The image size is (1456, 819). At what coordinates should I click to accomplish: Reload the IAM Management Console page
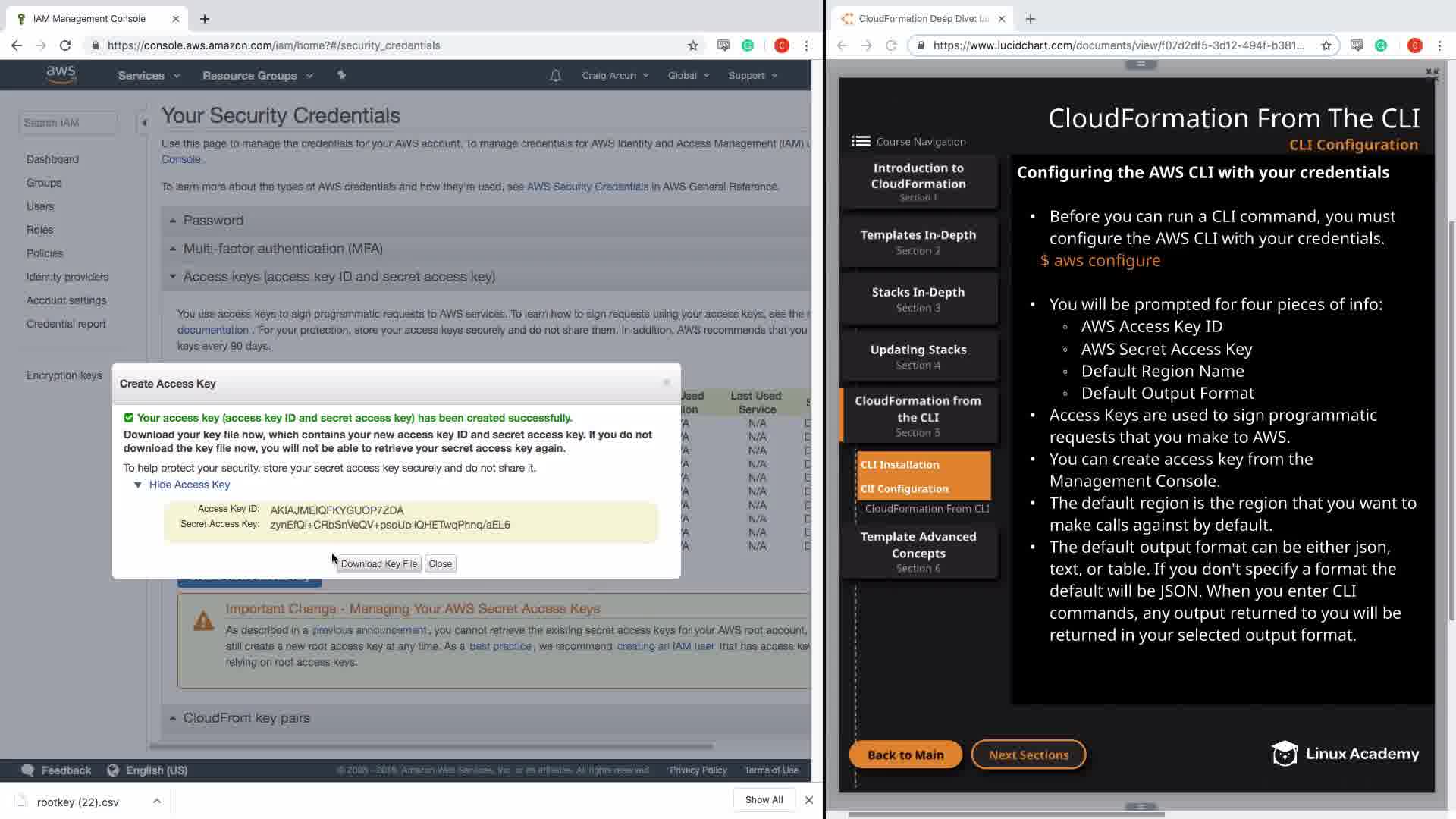65,45
